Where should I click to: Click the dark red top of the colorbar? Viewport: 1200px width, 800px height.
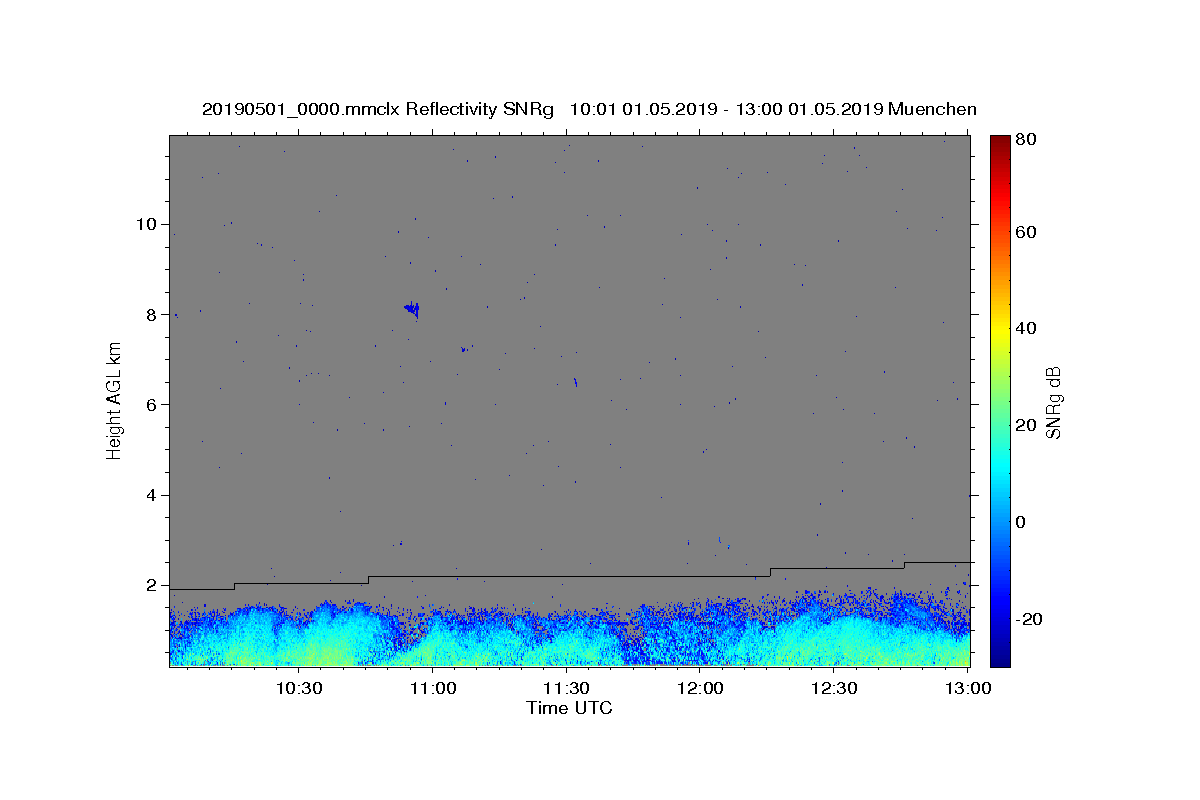tap(1000, 142)
